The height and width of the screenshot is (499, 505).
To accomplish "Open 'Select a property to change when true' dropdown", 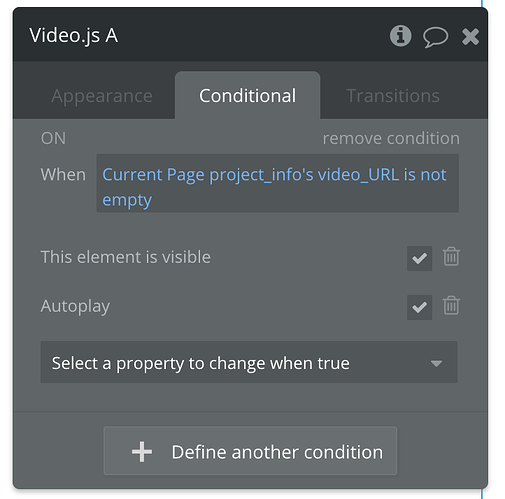I will tap(249, 362).
